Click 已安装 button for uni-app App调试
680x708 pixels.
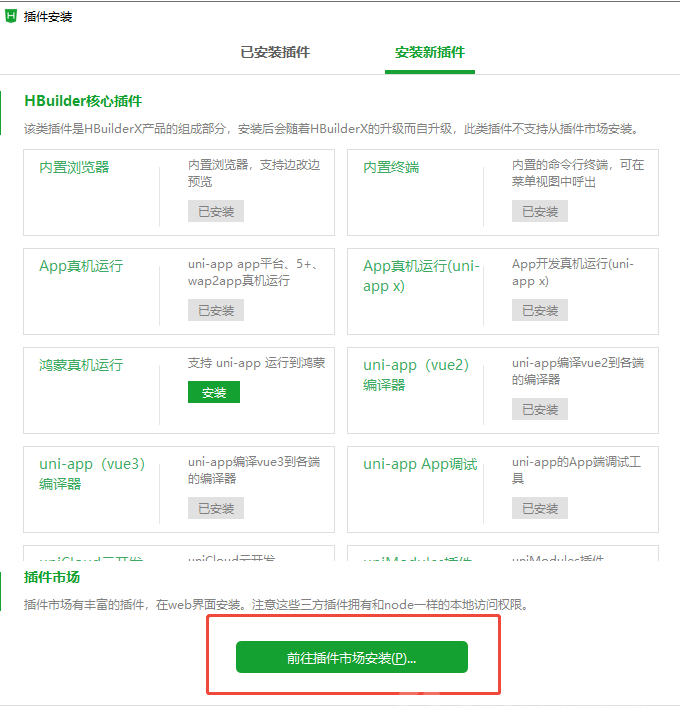[540, 508]
